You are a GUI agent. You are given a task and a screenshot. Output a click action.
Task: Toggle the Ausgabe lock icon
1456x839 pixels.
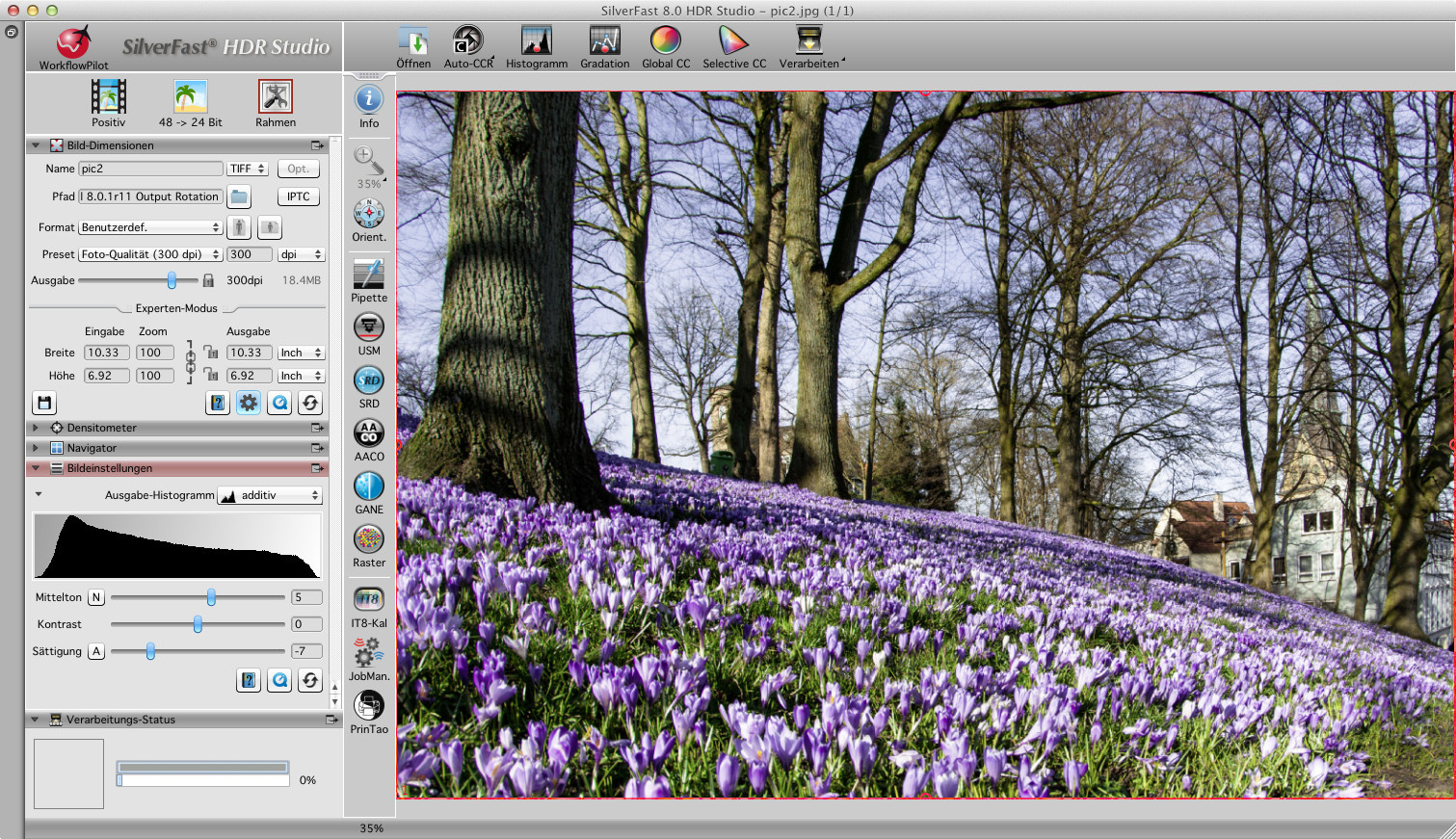coord(208,280)
